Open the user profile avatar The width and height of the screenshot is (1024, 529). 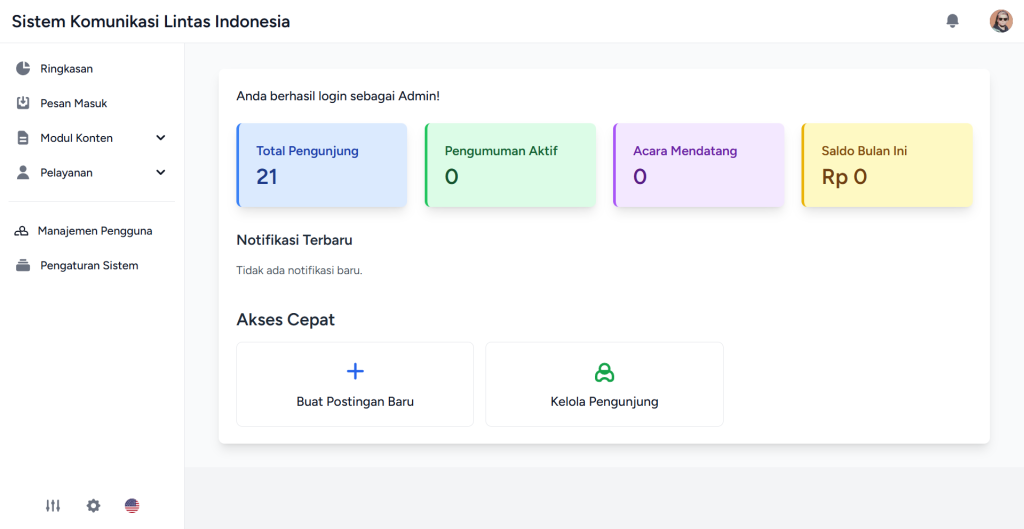coord(1000,21)
